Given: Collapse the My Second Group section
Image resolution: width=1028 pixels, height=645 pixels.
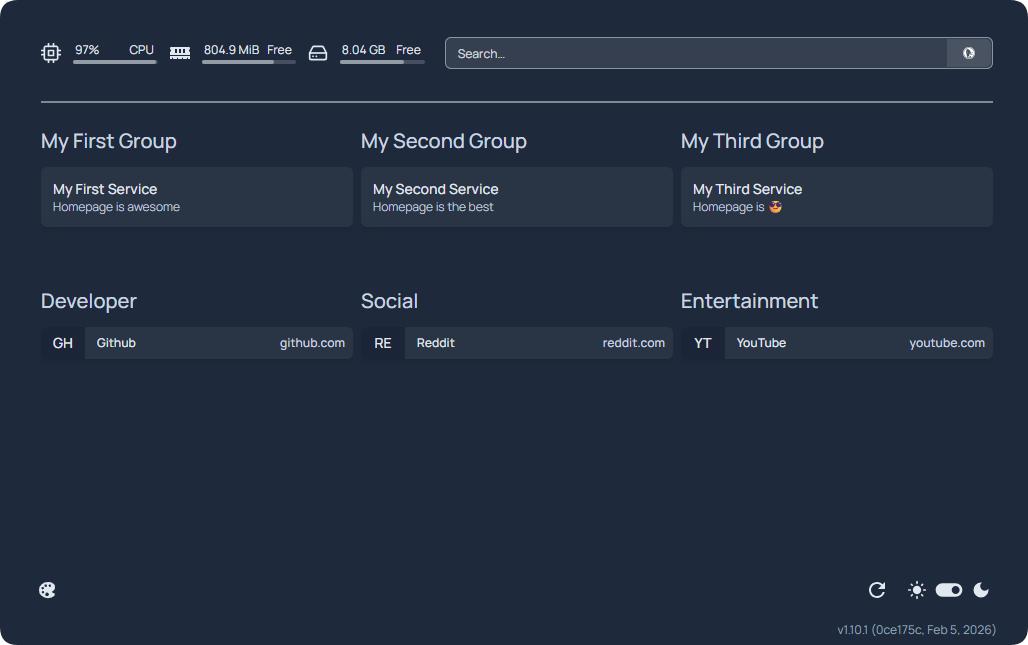Looking at the screenshot, I should (x=444, y=141).
